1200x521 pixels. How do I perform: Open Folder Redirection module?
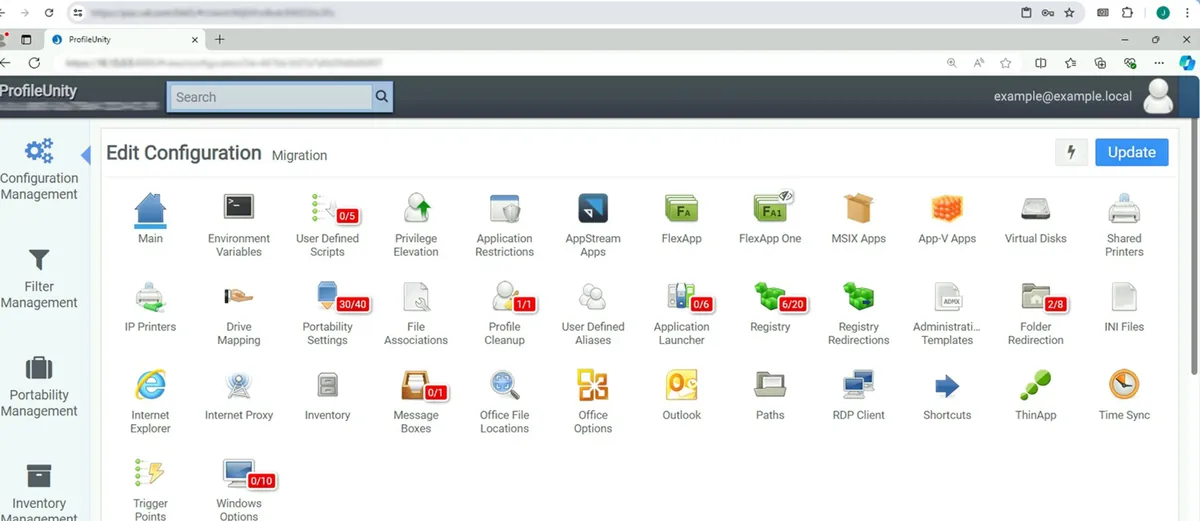point(1036,313)
